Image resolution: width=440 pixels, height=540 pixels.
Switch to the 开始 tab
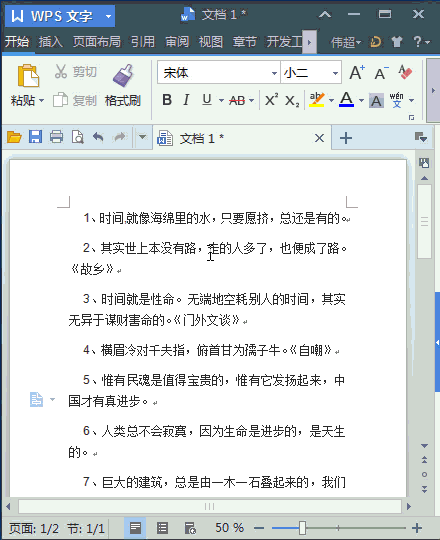click(17, 42)
